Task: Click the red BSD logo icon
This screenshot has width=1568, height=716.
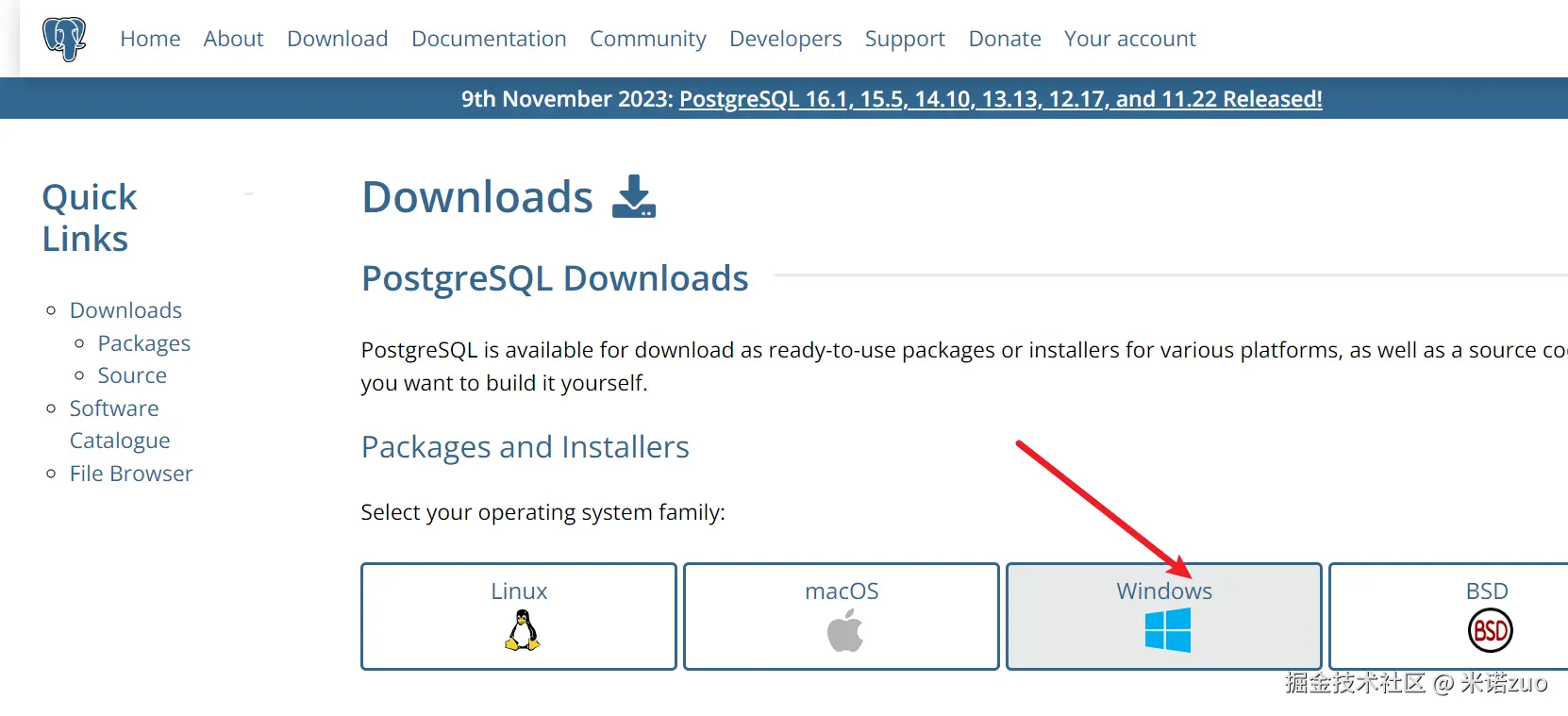Action: tap(1491, 630)
